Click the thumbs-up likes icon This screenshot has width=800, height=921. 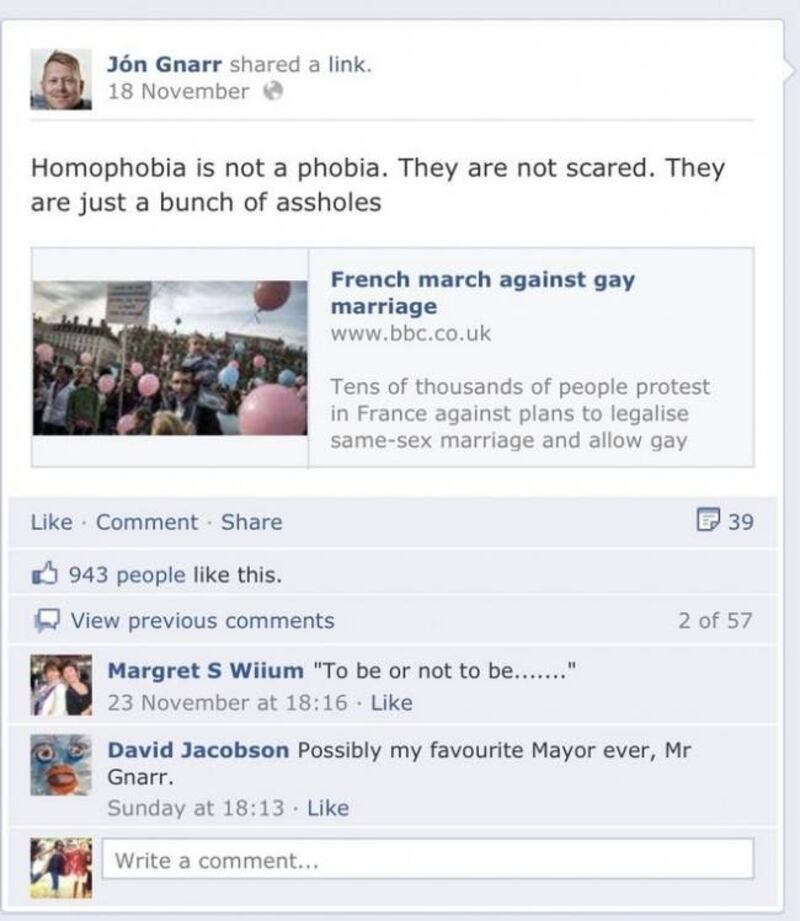[45, 574]
